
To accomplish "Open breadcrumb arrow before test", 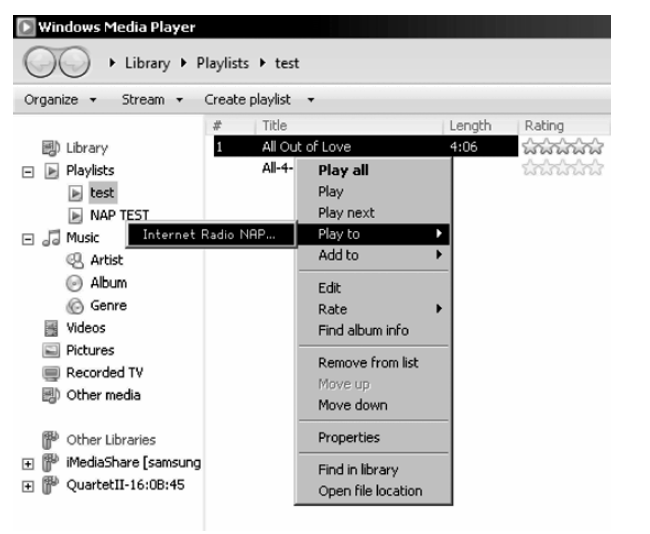I will 262,63.
